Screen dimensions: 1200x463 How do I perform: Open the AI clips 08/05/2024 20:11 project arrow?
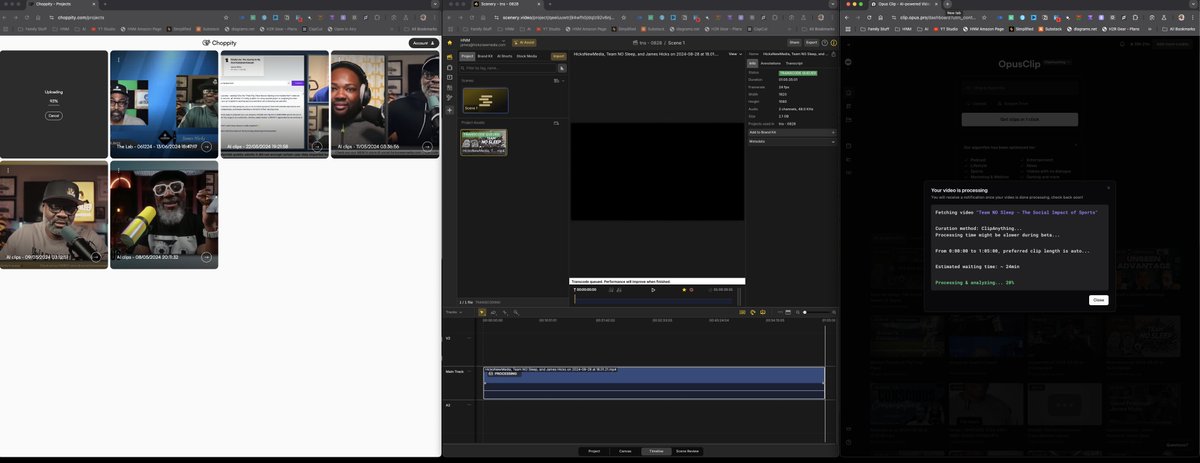coord(206,257)
